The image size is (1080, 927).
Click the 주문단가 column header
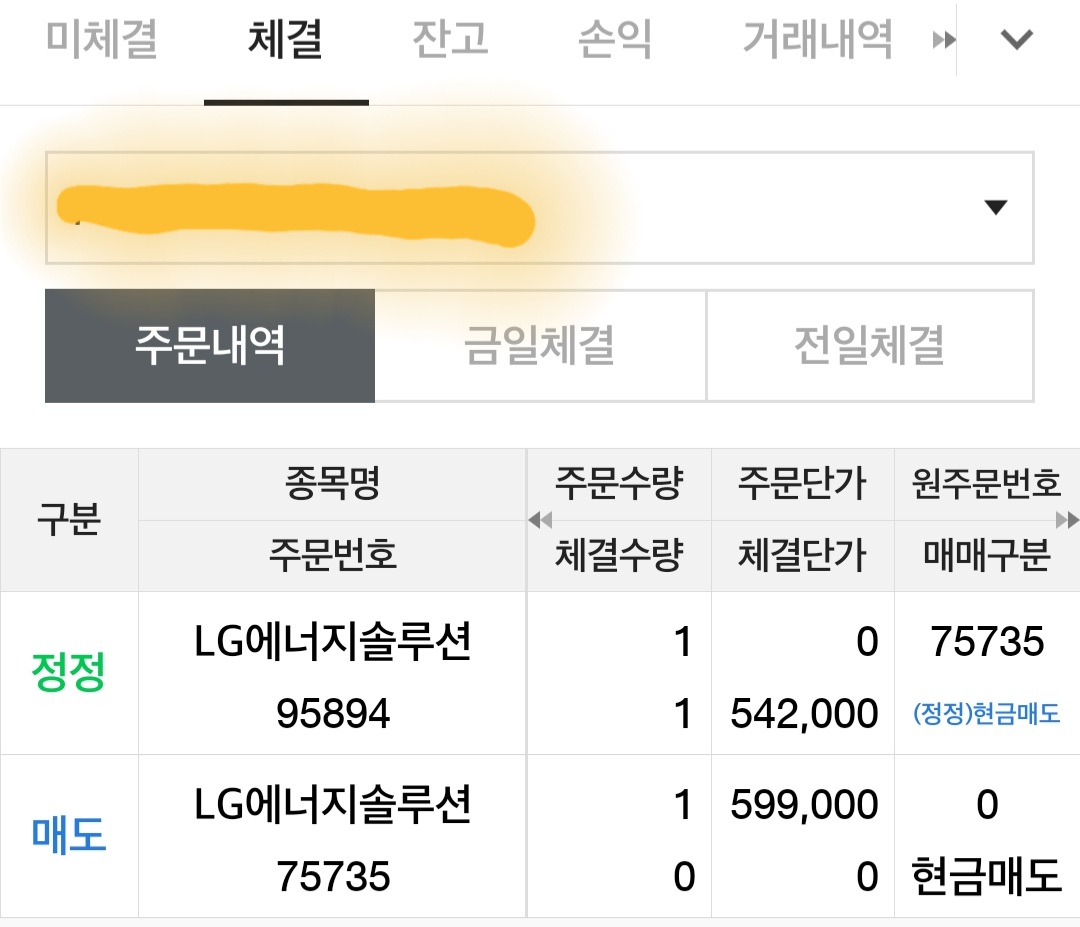[802, 484]
